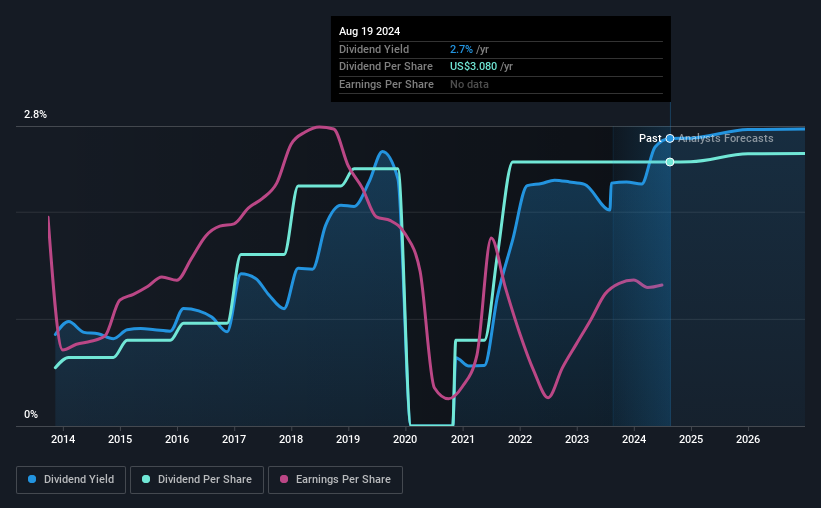
Task: Click the 2019 label on the x-axis
Action: tap(348, 439)
